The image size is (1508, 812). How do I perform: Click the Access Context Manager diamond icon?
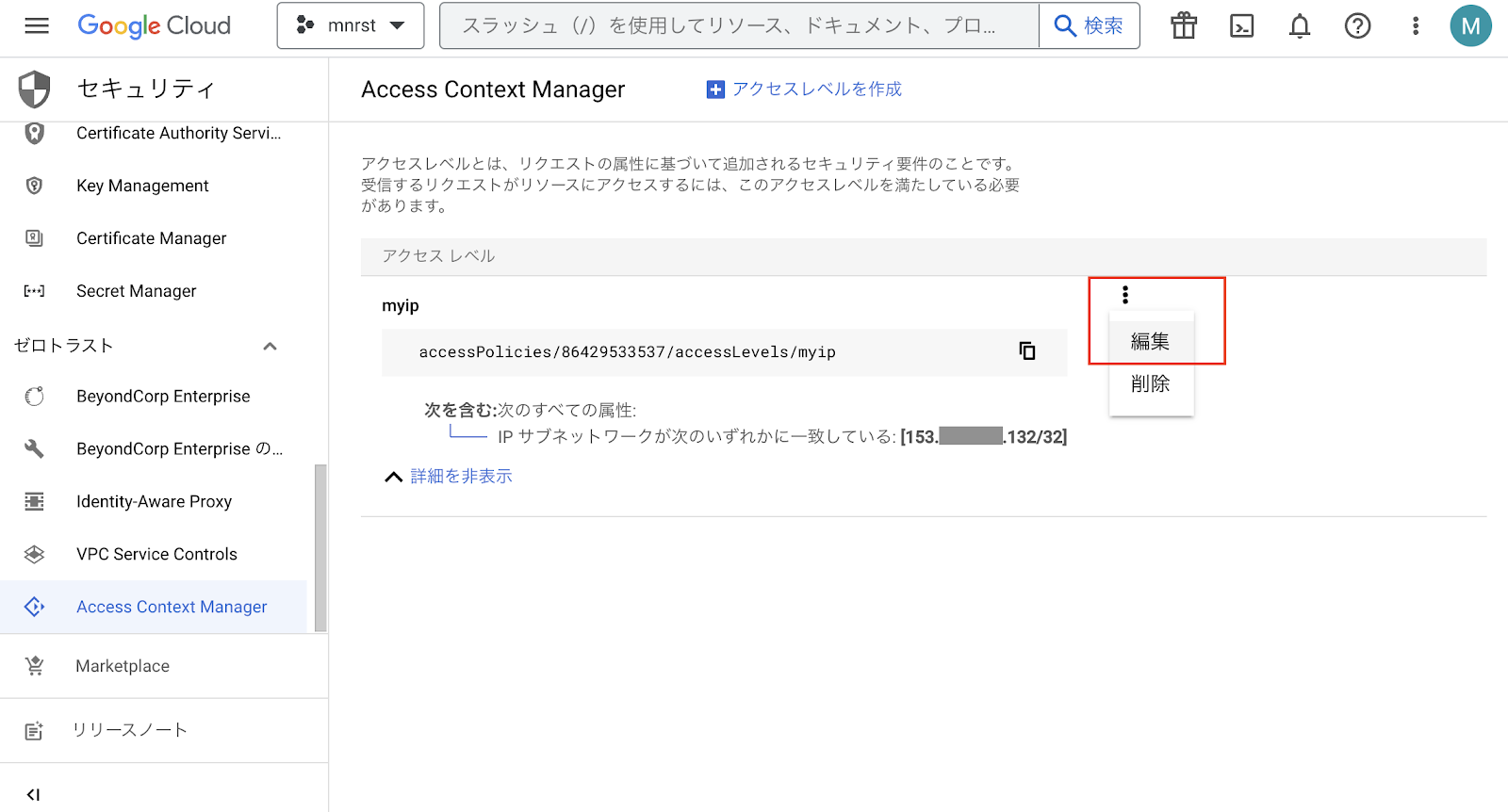pyautogui.click(x=34, y=607)
